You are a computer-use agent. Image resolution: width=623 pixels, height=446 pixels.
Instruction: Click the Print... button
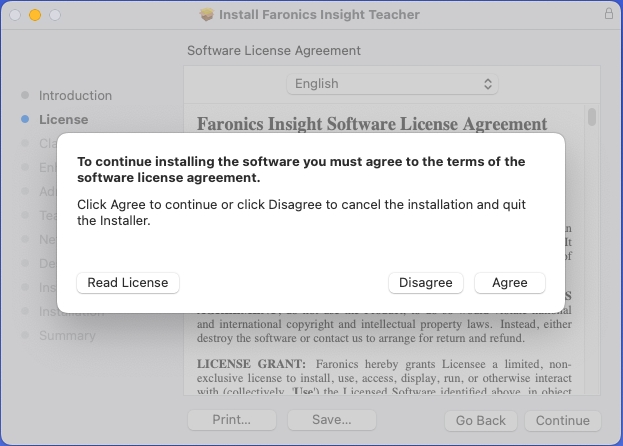(x=231, y=421)
